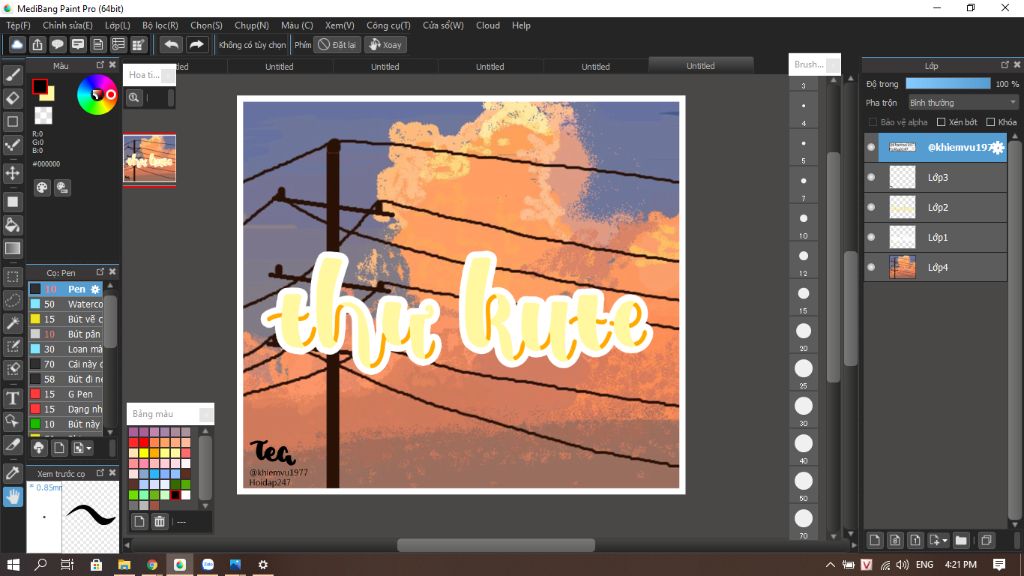Image resolution: width=1024 pixels, height=576 pixels.
Task: Select the Brush tool in left toolbar
Action: (x=12, y=75)
